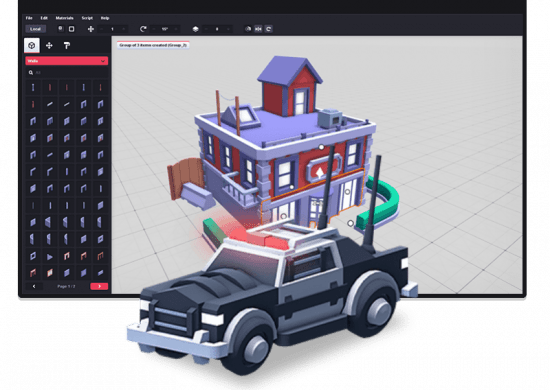Image resolution: width=550 pixels, height=390 pixels.
Task: Decrease the move step value
Action: [102, 29]
